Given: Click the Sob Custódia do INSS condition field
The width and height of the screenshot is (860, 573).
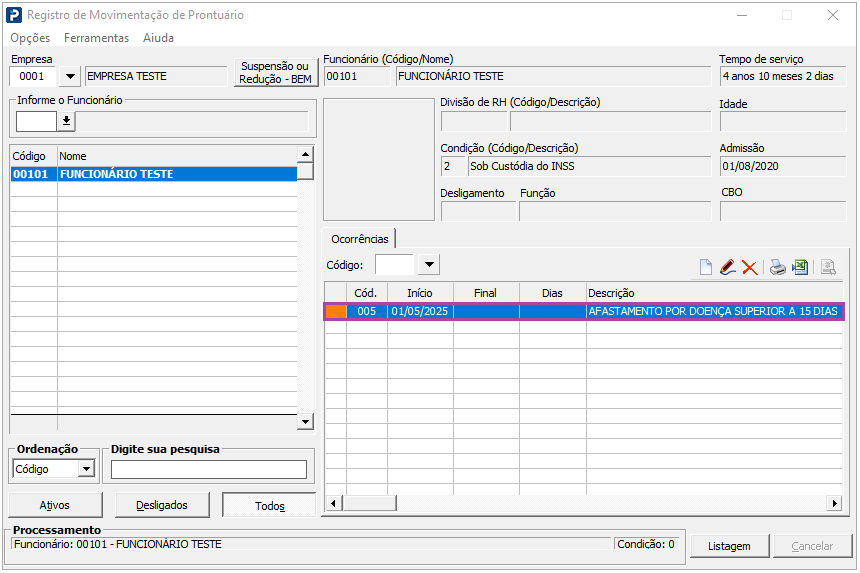Looking at the screenshot, I should pos(590,166).
